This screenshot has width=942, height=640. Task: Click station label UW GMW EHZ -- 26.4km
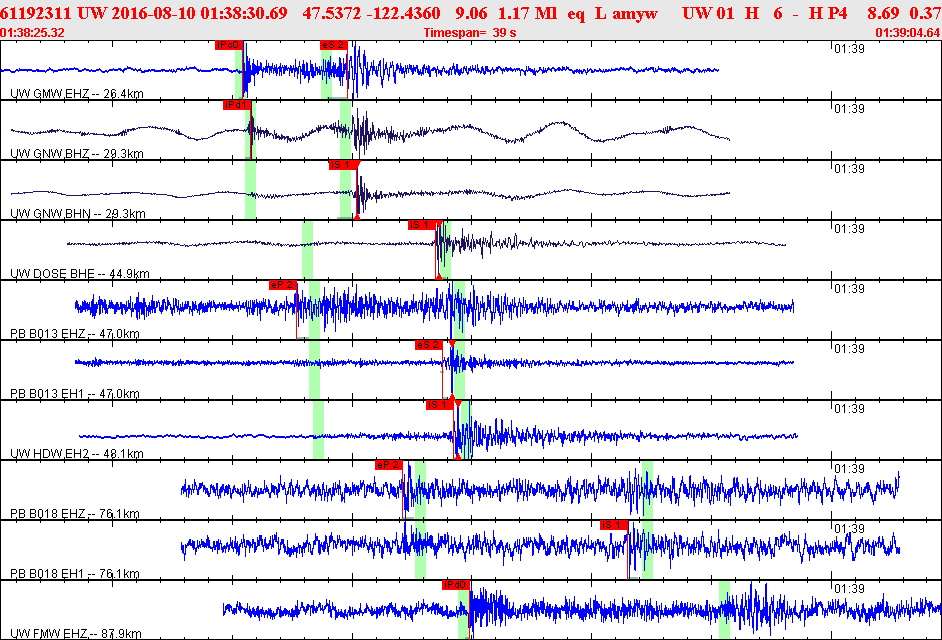(77, 94)
